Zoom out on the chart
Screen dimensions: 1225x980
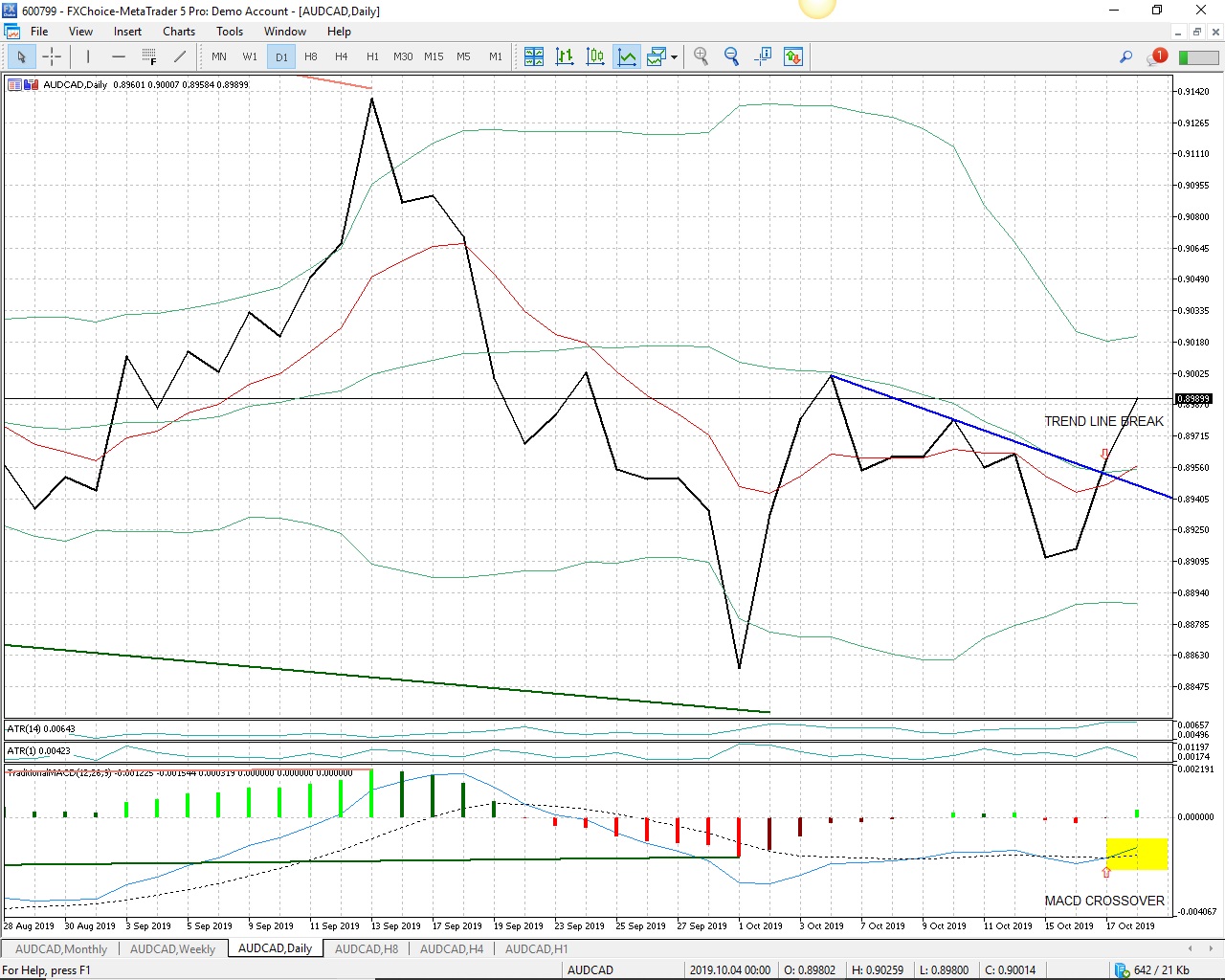(x=732, y=56)
